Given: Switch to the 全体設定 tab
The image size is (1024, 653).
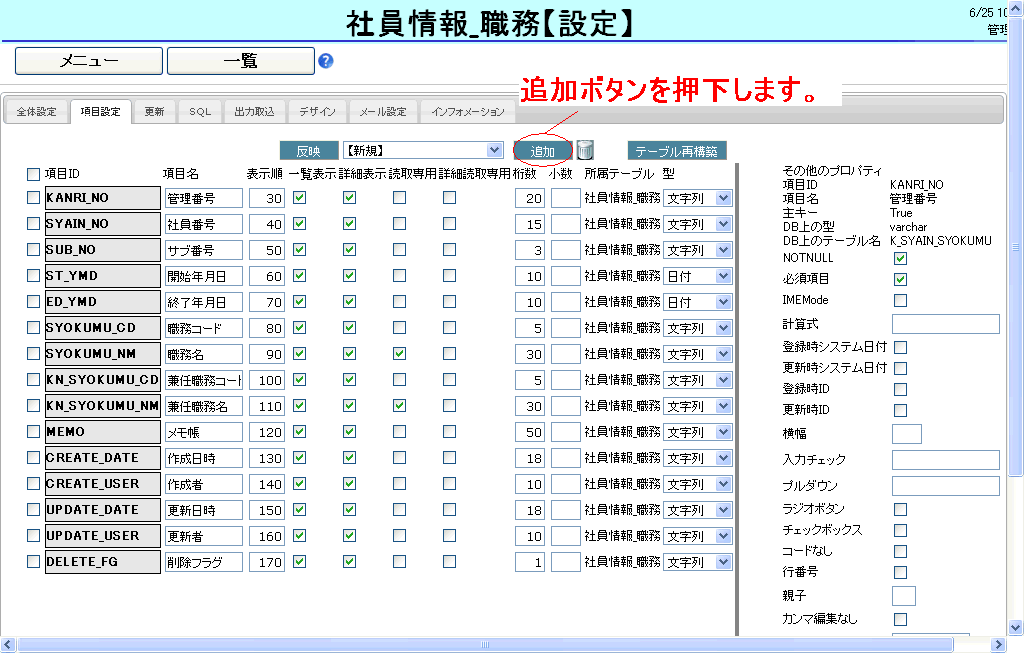Looking at the screenshot, I should click(x=36, y=112).
